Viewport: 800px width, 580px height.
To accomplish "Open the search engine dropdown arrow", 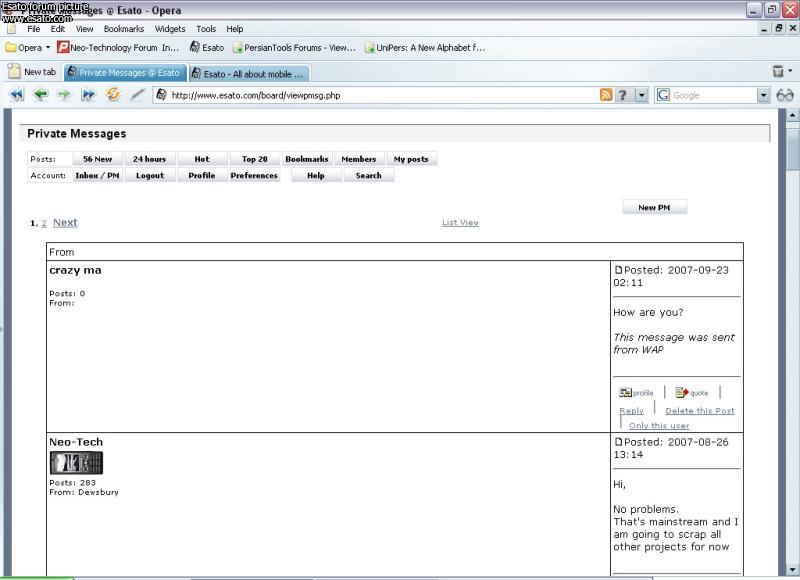I will point(763,95).
